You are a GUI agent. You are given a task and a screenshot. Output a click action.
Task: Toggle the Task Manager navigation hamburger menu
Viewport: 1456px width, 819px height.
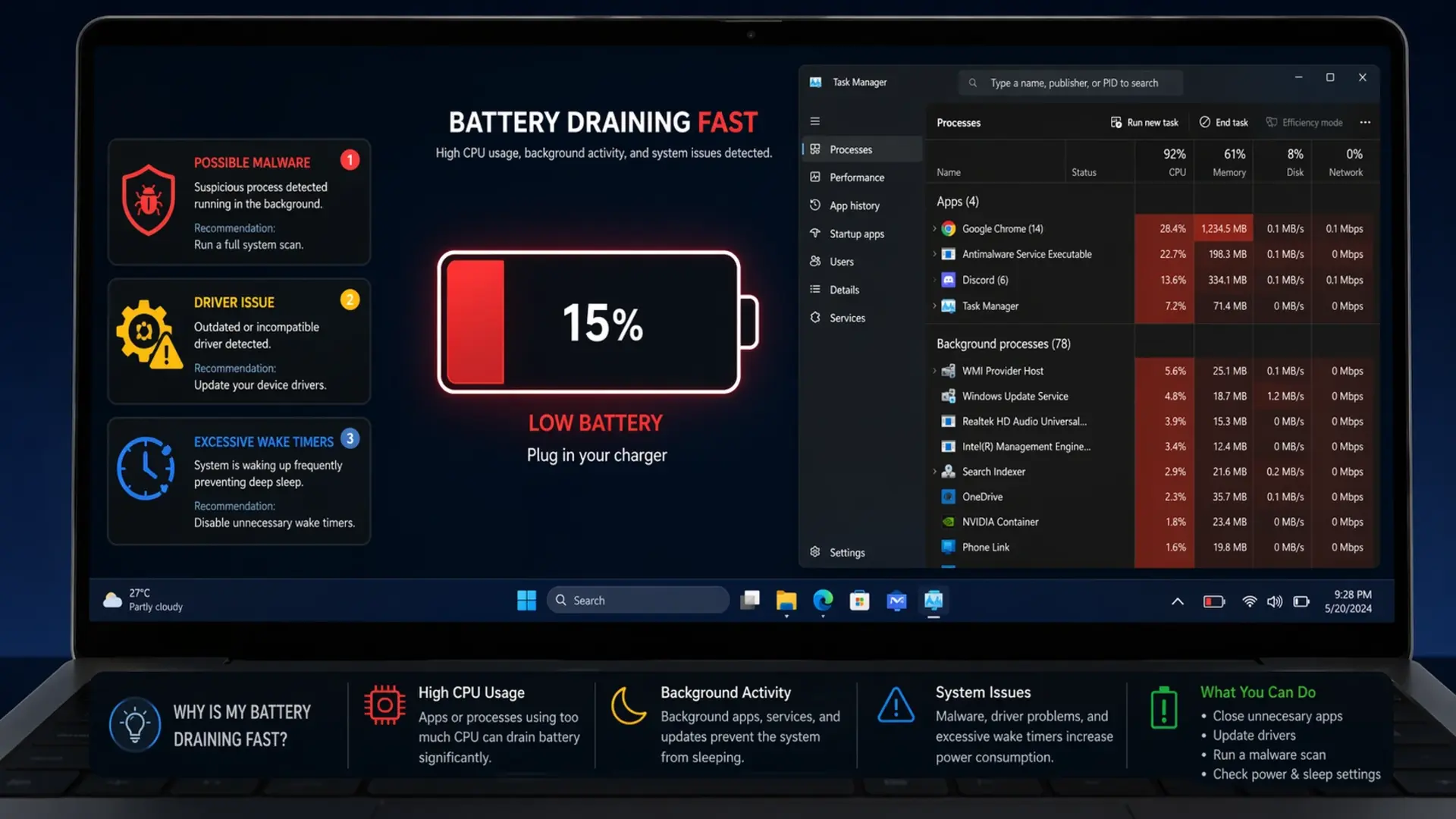(814, 121)
